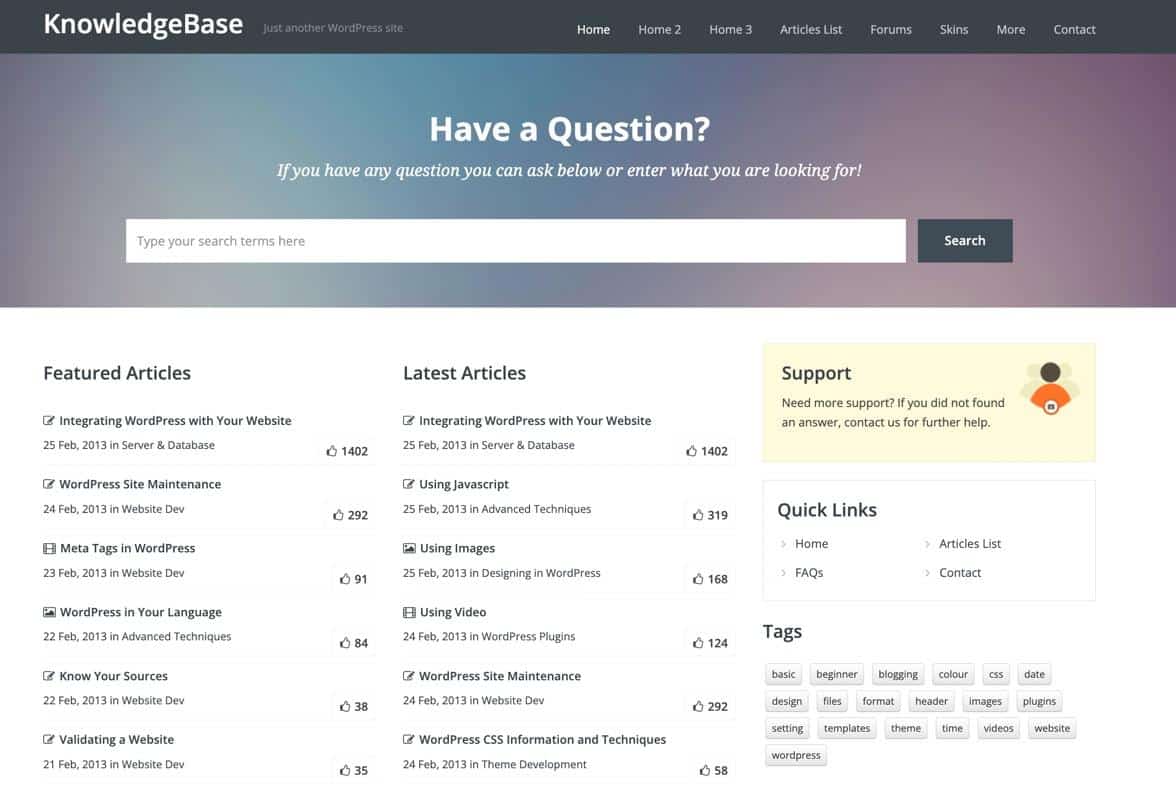The image size is (1176, 812).
Task: Click the chevron beside Home in Quick Links
Action: (x=783, y=544)
